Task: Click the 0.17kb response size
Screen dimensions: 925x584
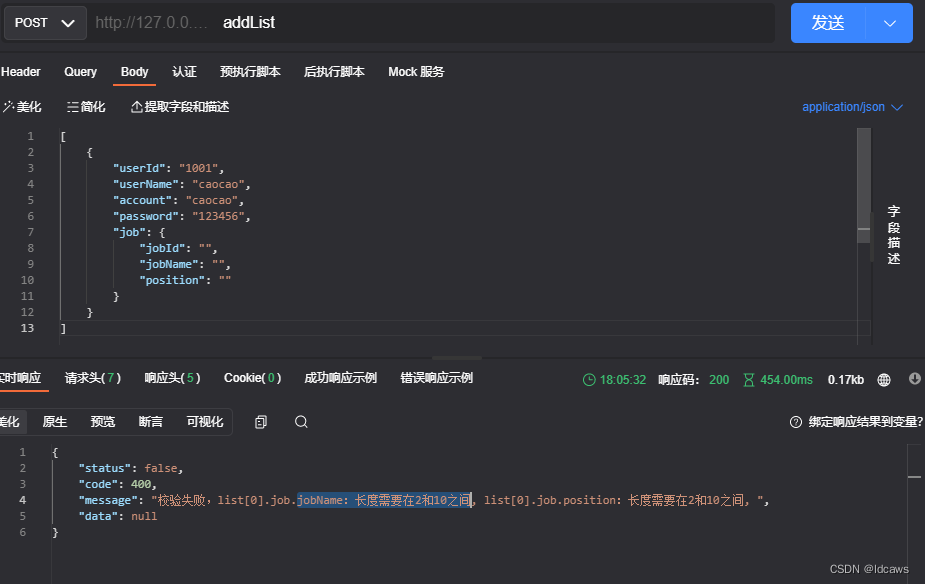Action: pos(845,380)
